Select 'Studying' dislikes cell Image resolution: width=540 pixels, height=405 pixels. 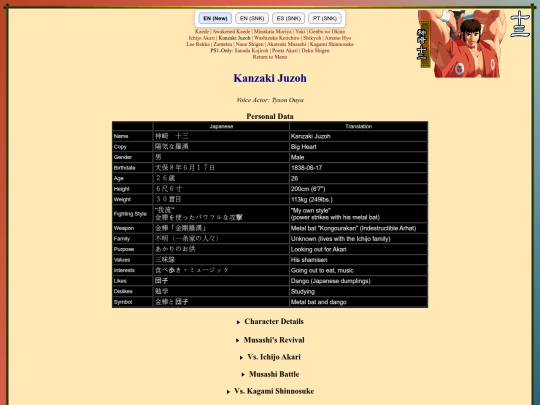point(358,291)
